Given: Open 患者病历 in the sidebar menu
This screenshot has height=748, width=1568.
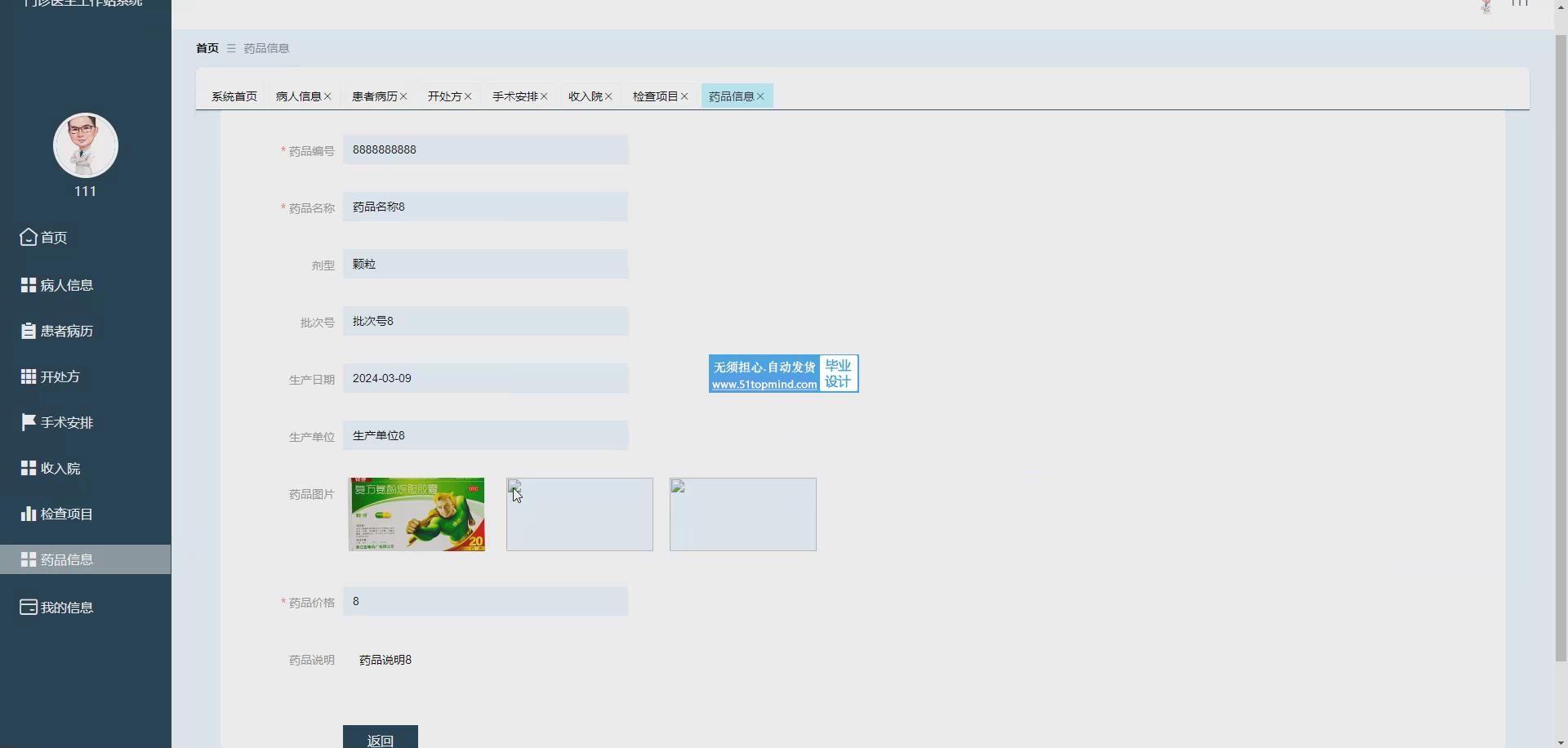Looking at the screenshot, I should (x=86, y=331).
